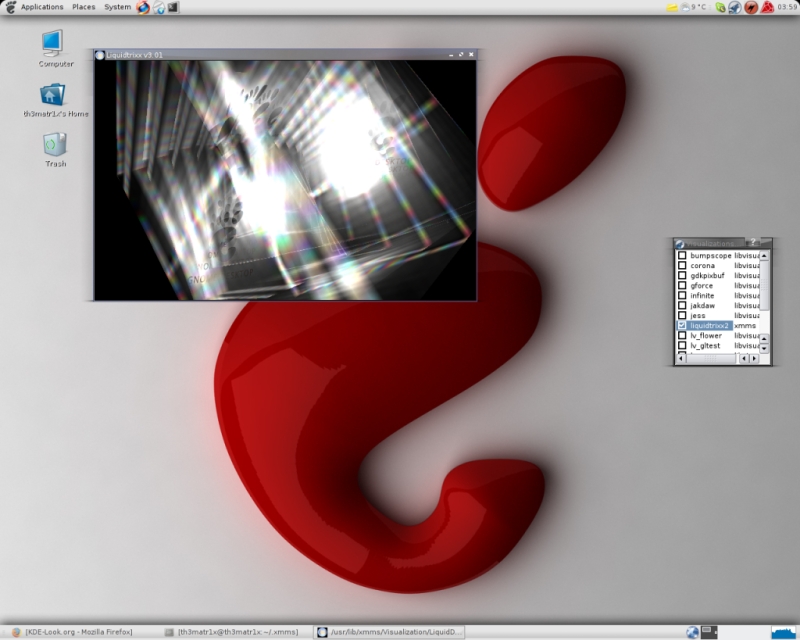Open the Places menu

[84, 7]
